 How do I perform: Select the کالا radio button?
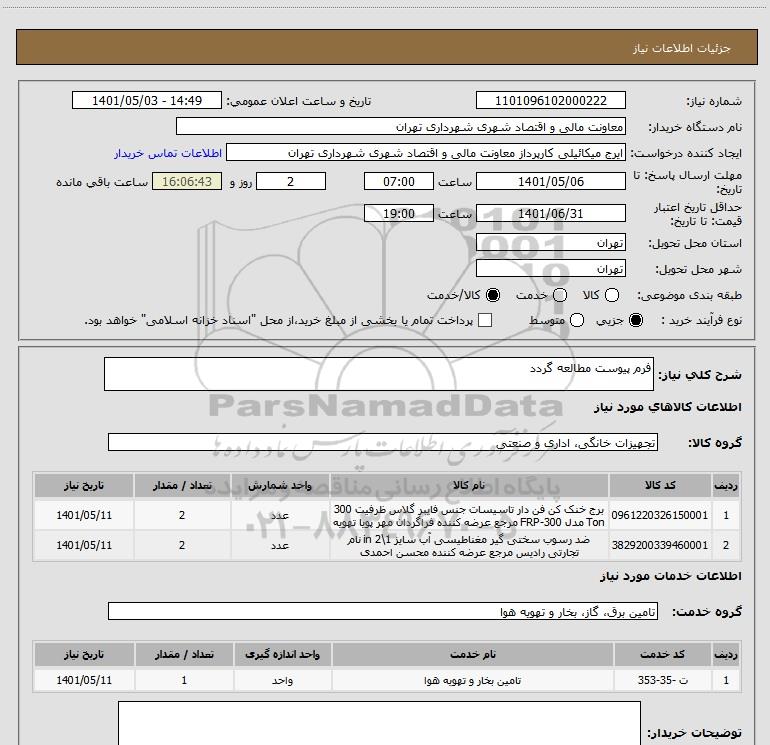pos(612,295)
